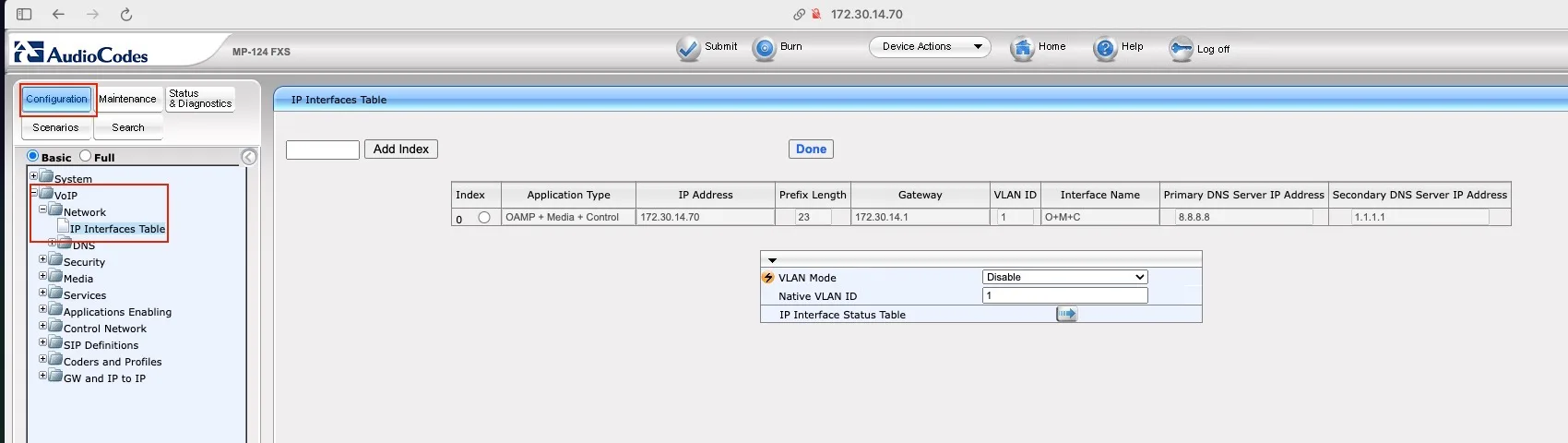Select the Full tree view radio

click(x=86, y=156)
